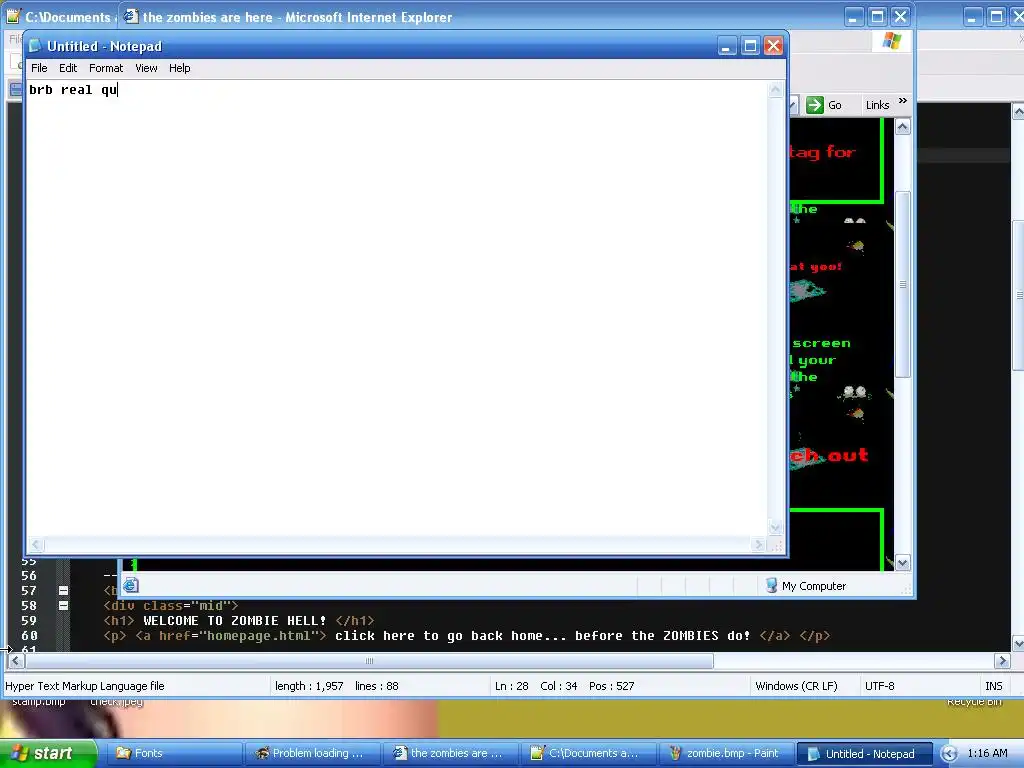Screen dimensions: 1024x768
Task: Open the File menu in Notepad
Action: coord(39,68)
